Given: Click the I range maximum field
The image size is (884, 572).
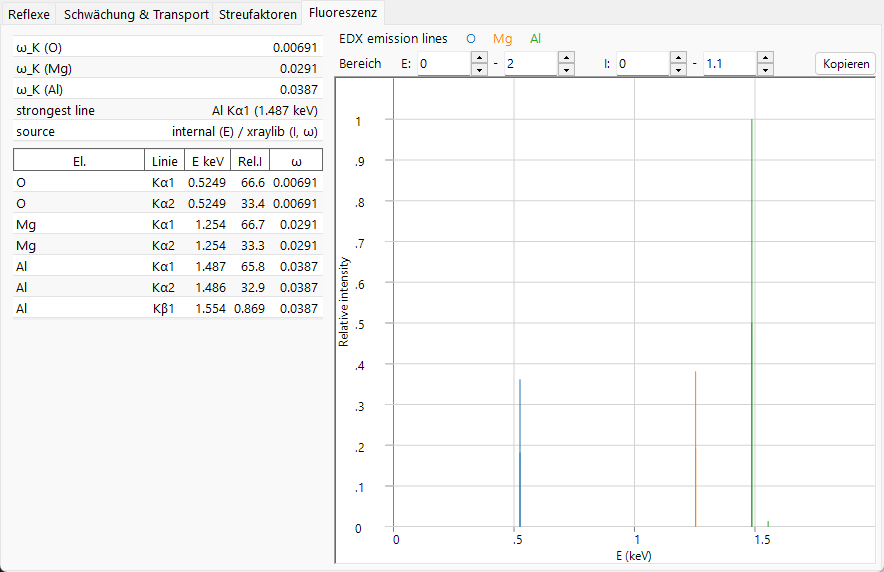Looking at the screenshot, I should 730,64.
